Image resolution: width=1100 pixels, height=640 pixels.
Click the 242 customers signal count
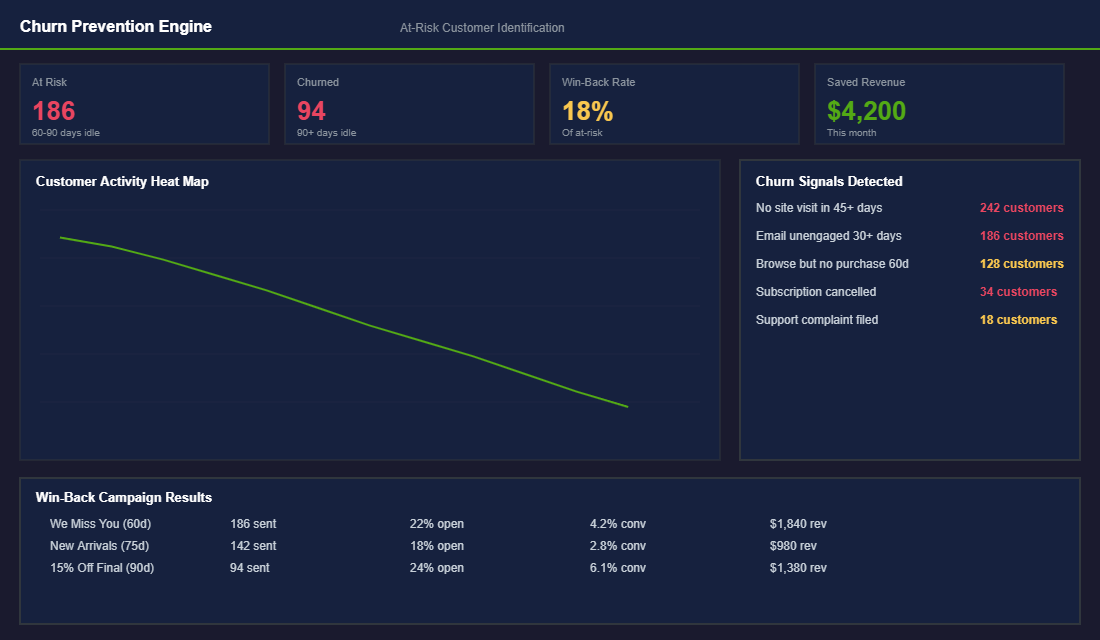point(1021,207)
